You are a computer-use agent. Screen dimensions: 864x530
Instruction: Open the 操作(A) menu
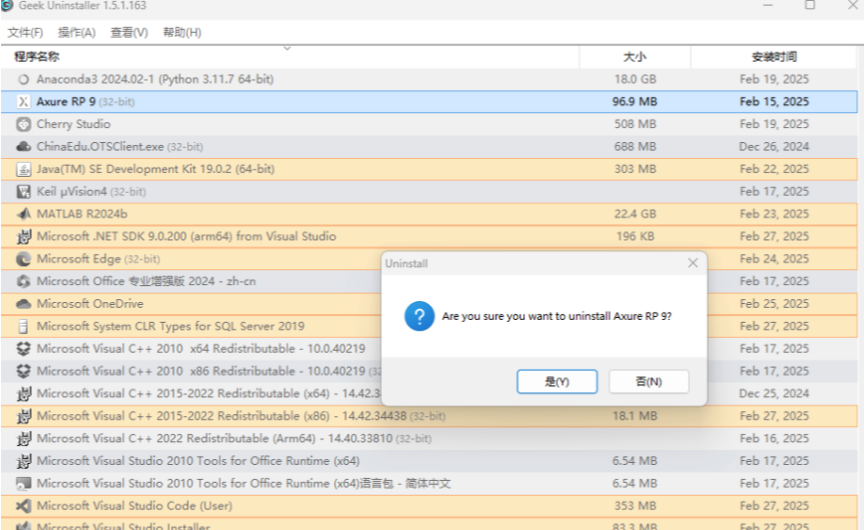[77, 33]
